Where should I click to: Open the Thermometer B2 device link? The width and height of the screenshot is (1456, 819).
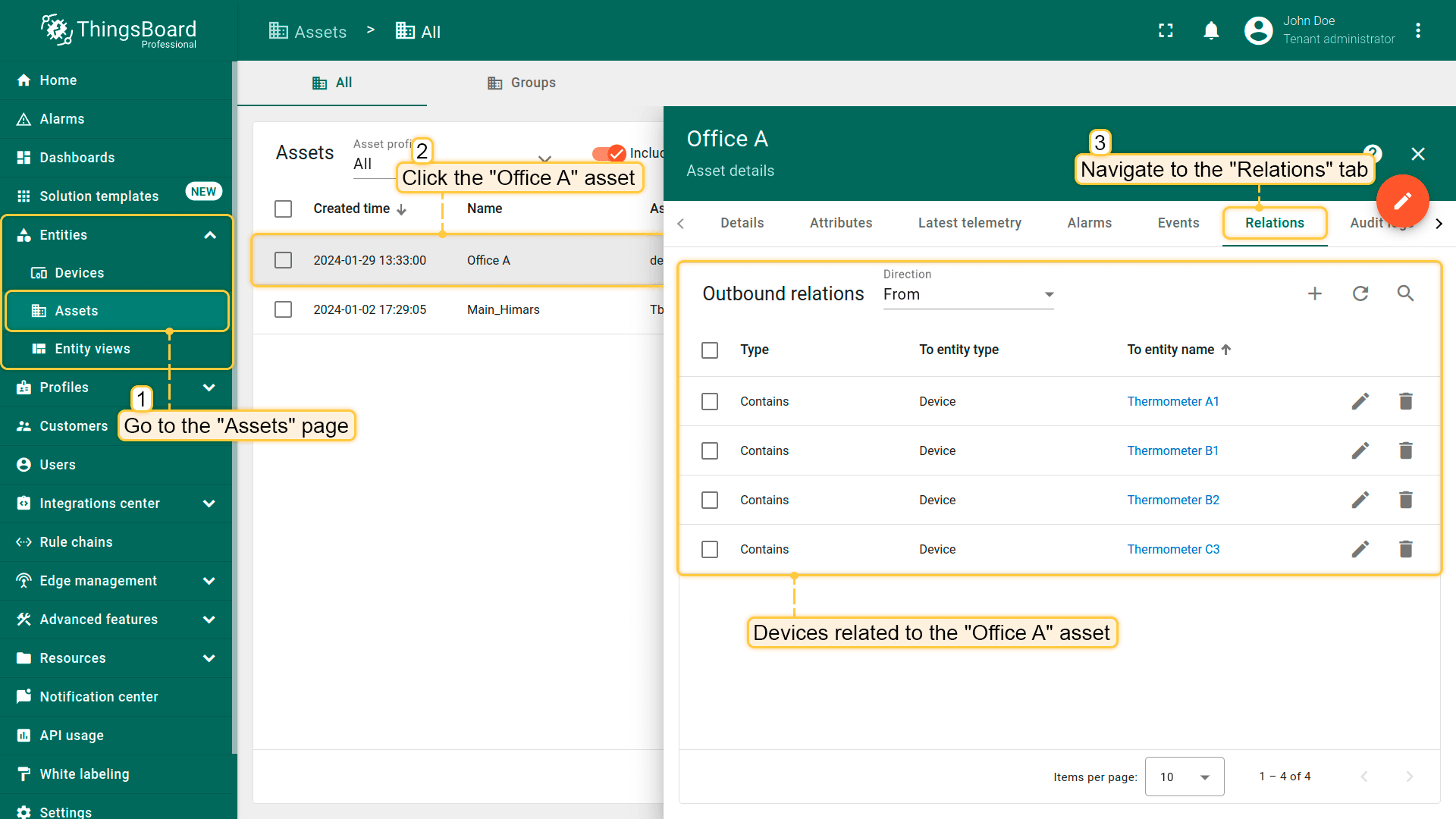1172,500
